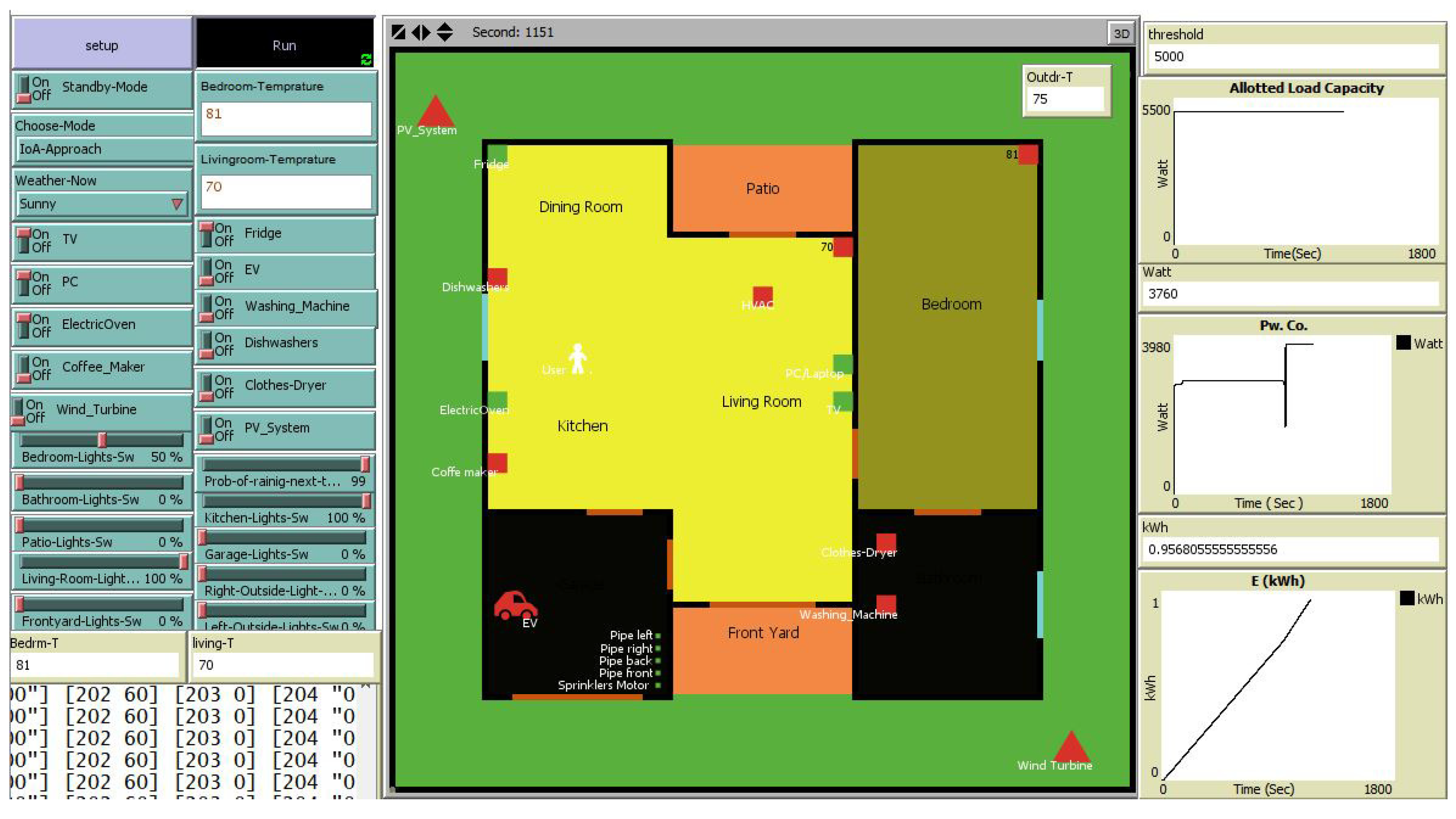The image size is (1456, 819).
Task: Toggle the Standby-Mode switch
Action: point(24,89)
